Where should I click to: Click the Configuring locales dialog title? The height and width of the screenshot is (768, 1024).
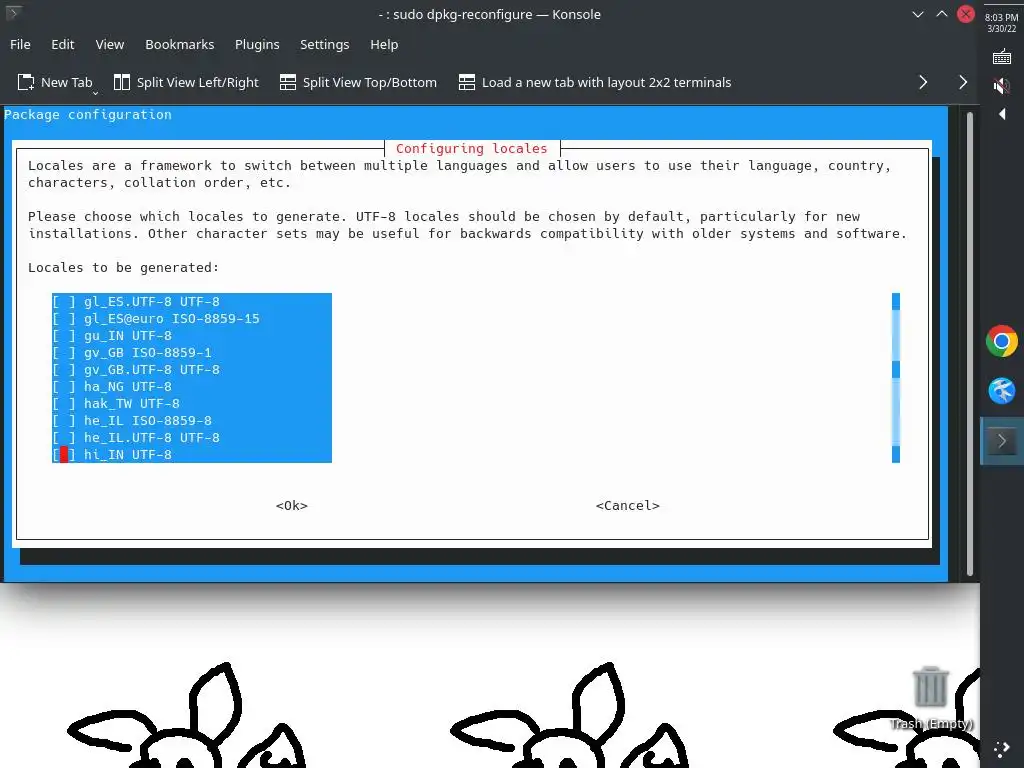click(x=472, y=148)
